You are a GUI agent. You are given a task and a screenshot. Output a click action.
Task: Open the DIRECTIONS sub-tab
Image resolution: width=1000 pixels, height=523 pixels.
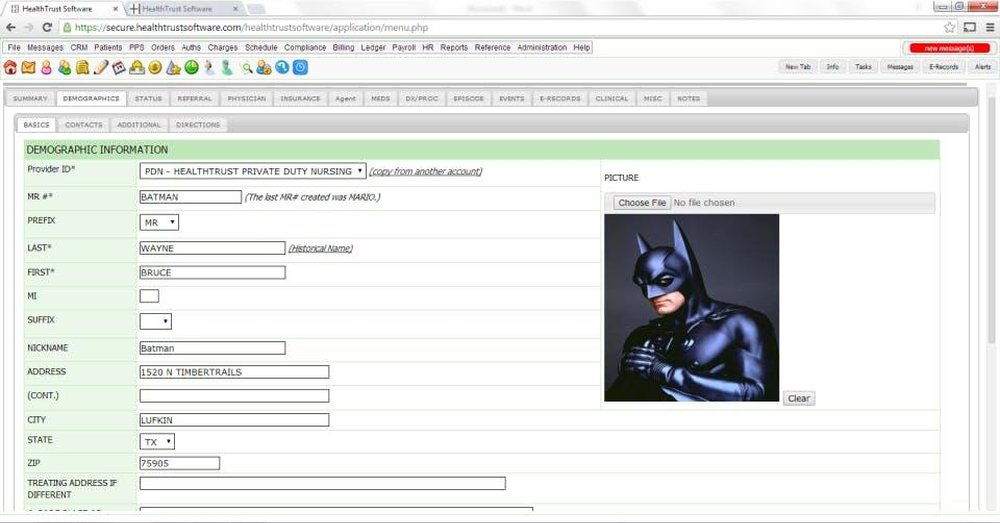point(198,125)
